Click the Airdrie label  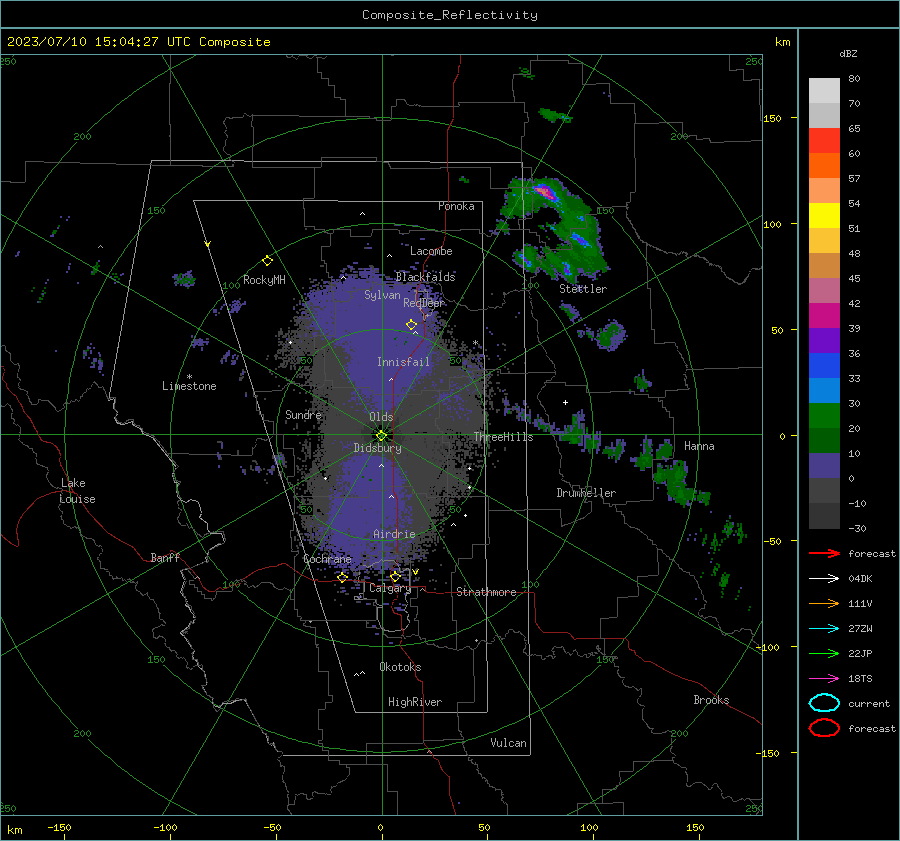pyautogui.click(x=394, y=534)
